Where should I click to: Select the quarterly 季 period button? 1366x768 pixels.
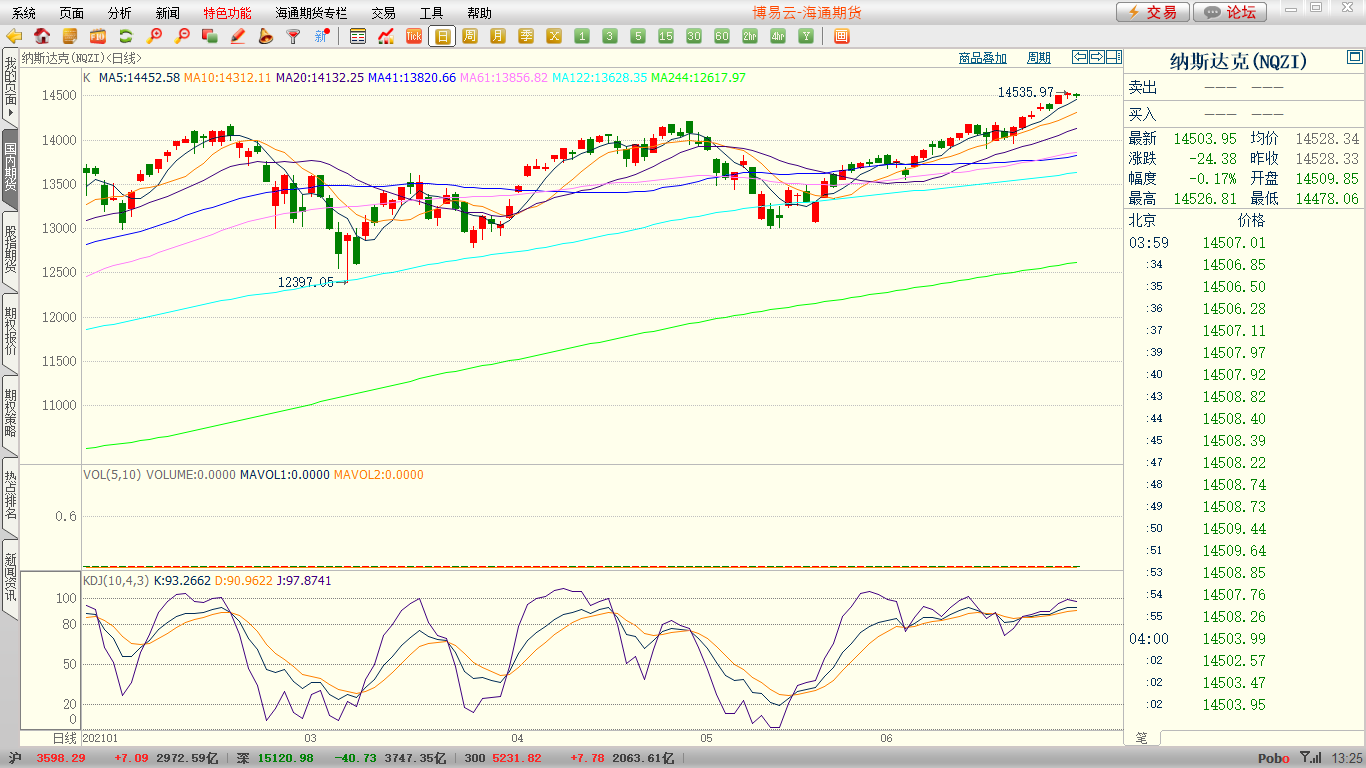point(526,36)
